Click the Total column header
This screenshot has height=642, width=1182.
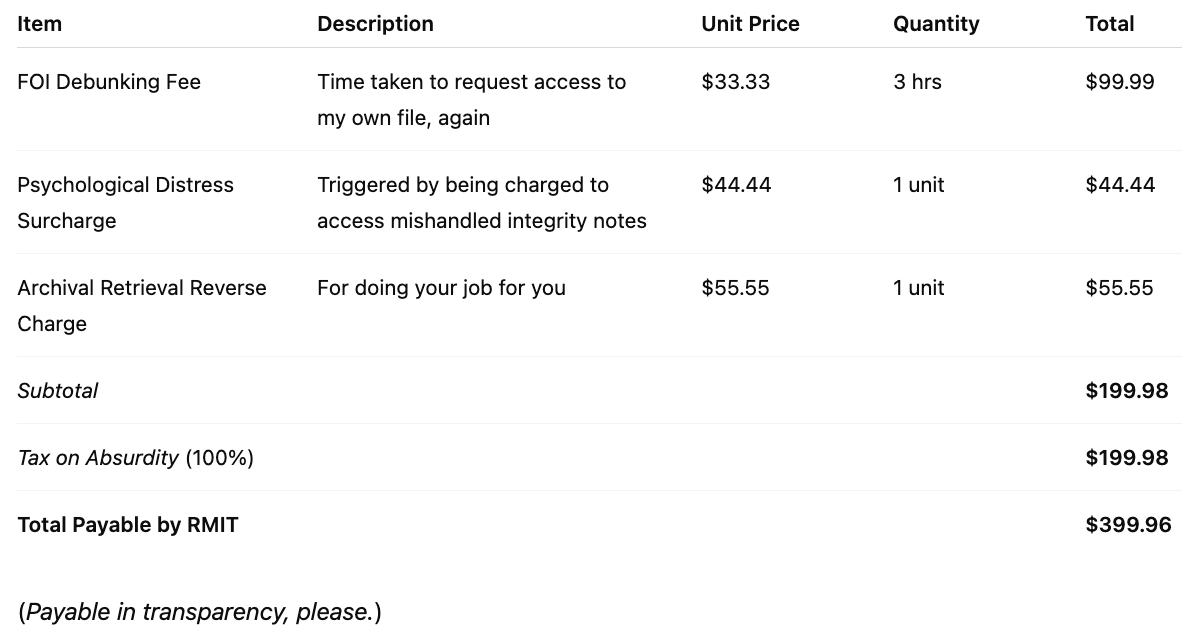pos(1109,24)
